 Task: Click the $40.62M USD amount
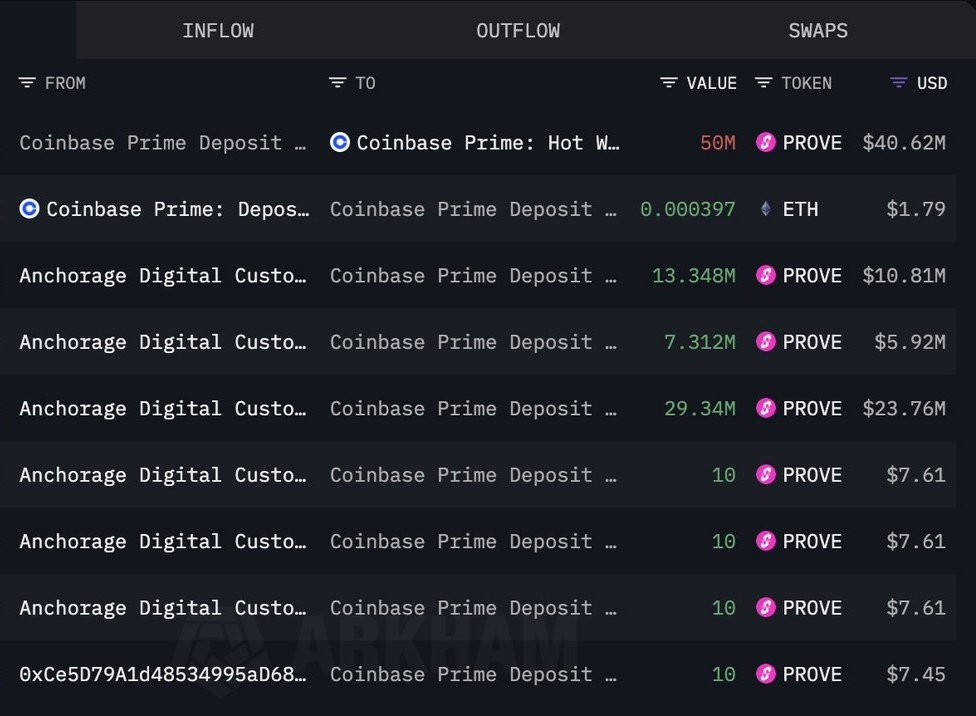[x=904, y=143]
